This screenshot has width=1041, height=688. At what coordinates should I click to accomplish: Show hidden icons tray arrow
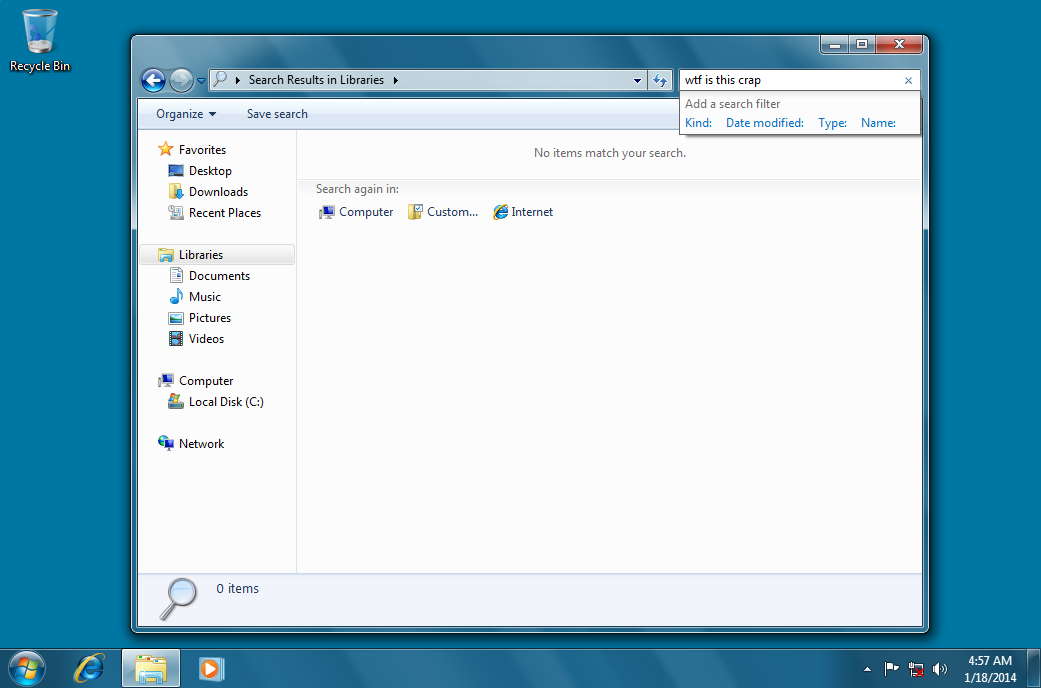(866, 669)
